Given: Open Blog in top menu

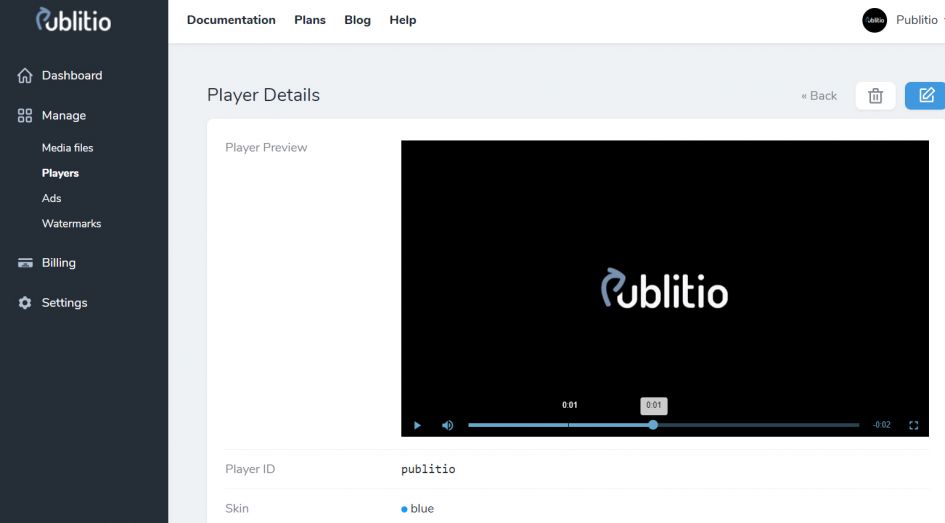Looking at the screenshot, I should [357, 20].
